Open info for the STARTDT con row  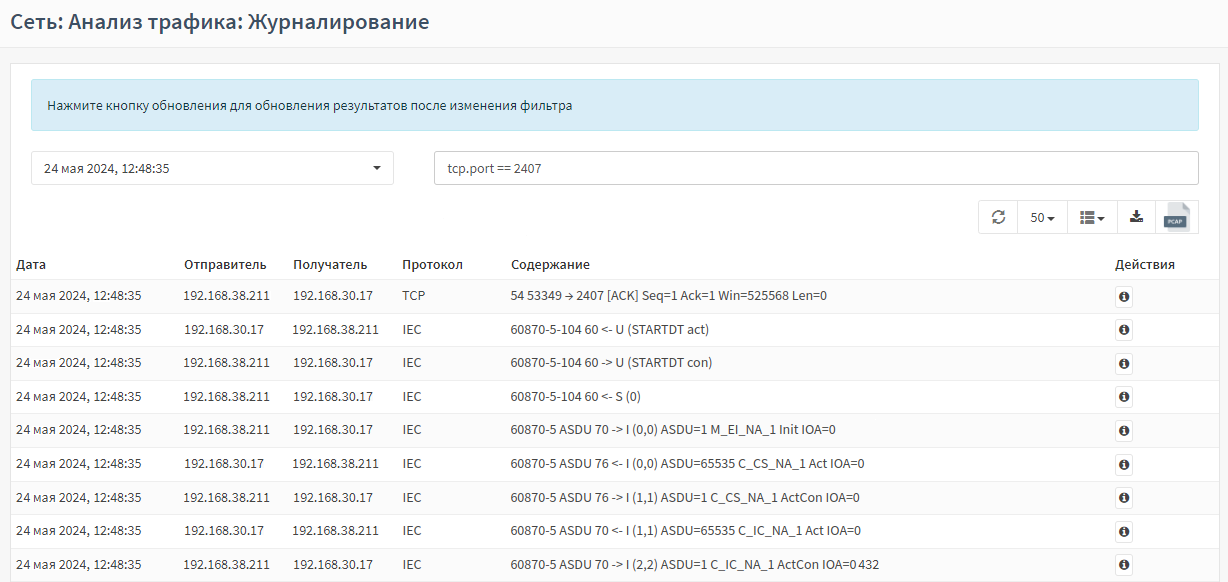(1124, 364)
